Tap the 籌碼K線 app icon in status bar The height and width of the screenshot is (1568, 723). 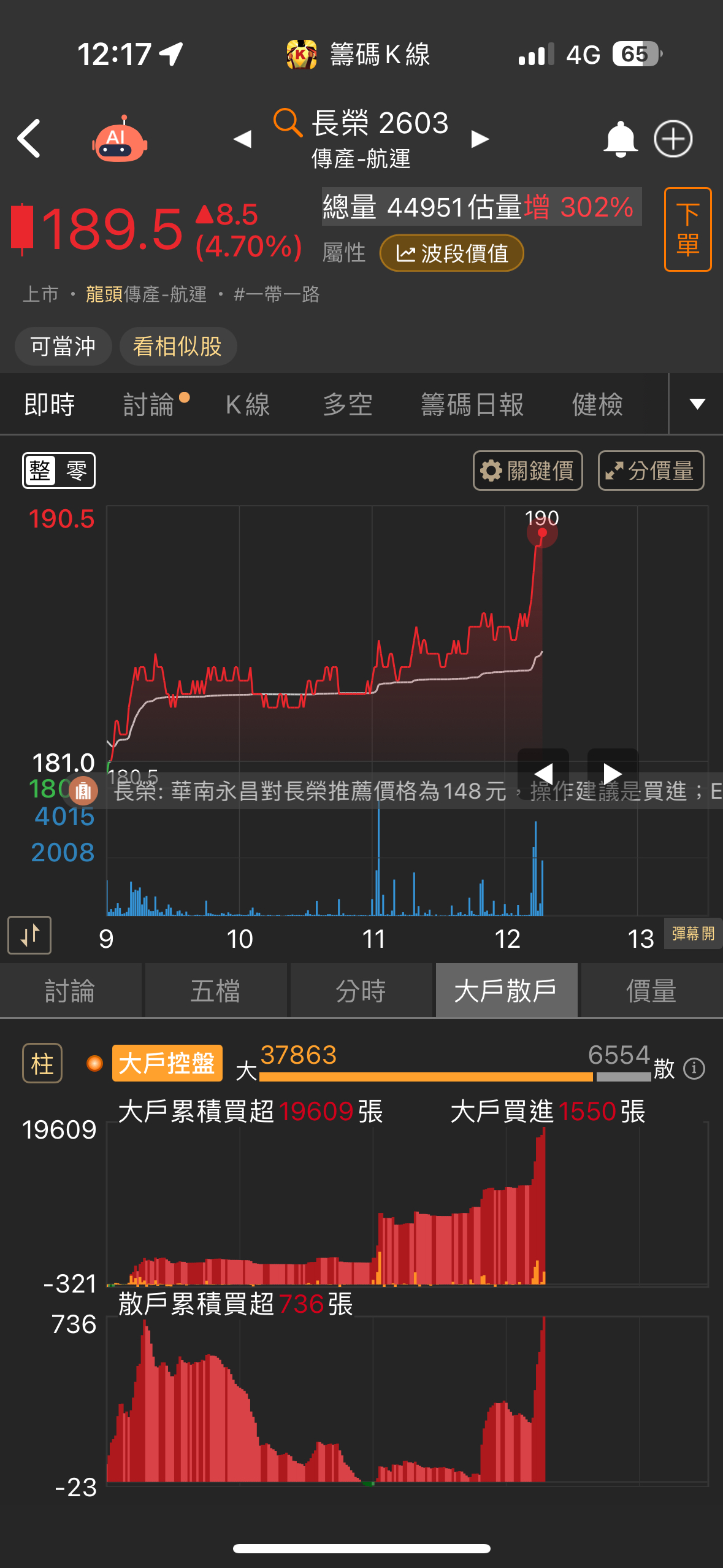tap(301, 55)
